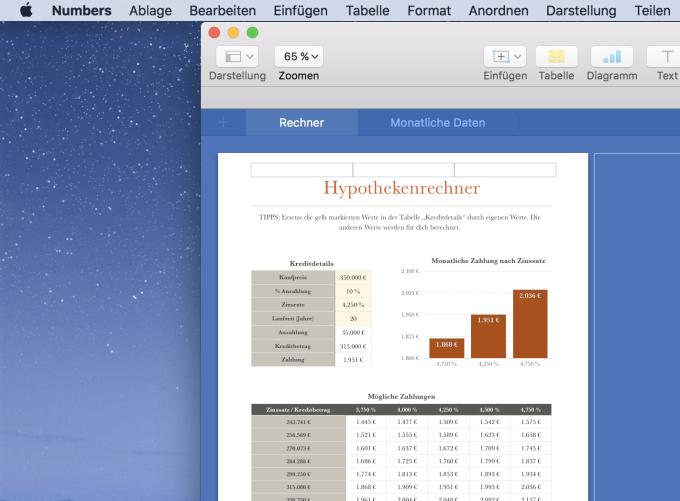Expand the Einfügen toolbar dropdown arrow
Image resolution: width=680 pixels, height=501 pixels.
pos(518,56)
